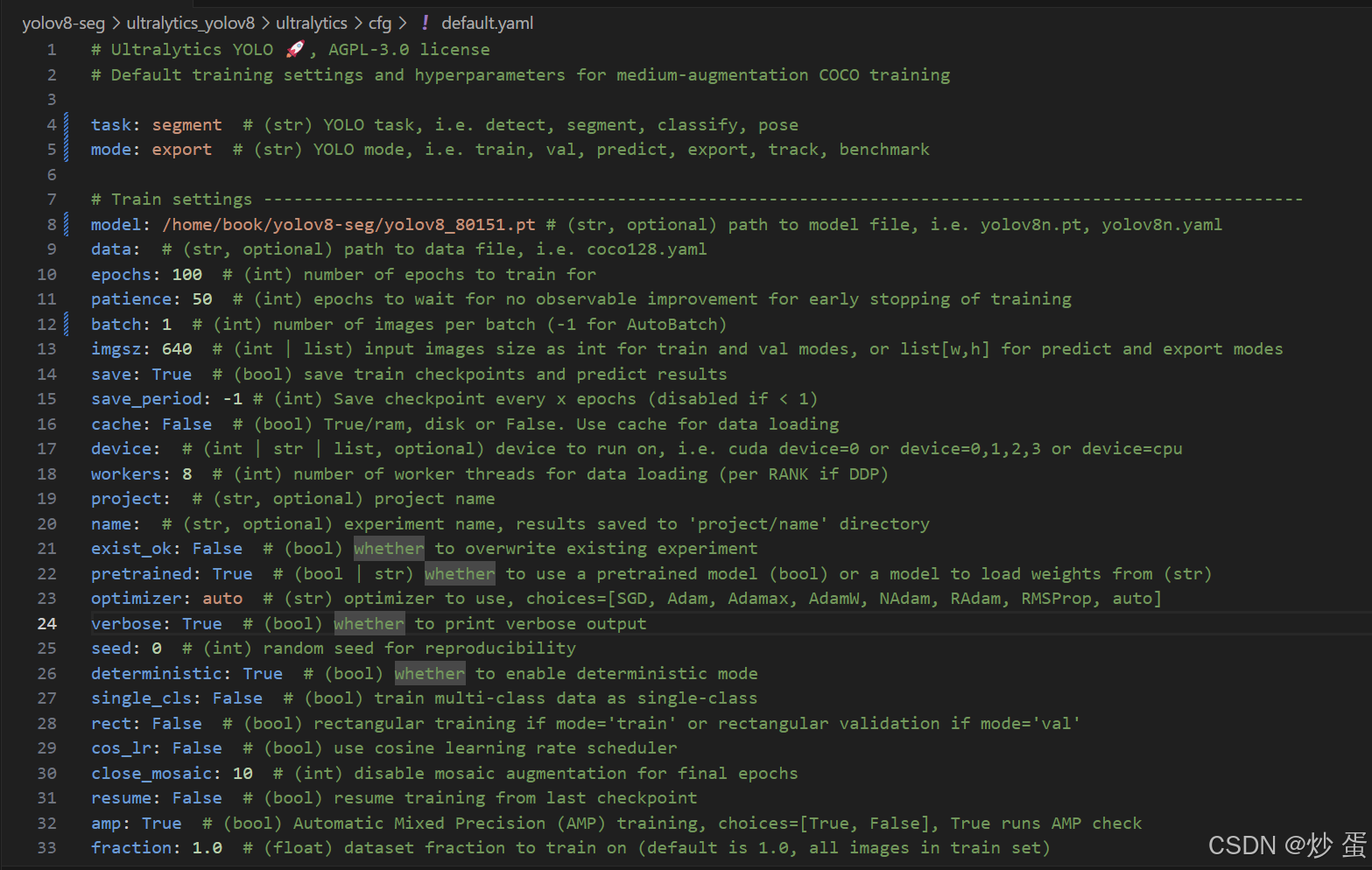Click the 'resume' key
This screenshot has width=1372, height=870.
[x=121, y=798]
